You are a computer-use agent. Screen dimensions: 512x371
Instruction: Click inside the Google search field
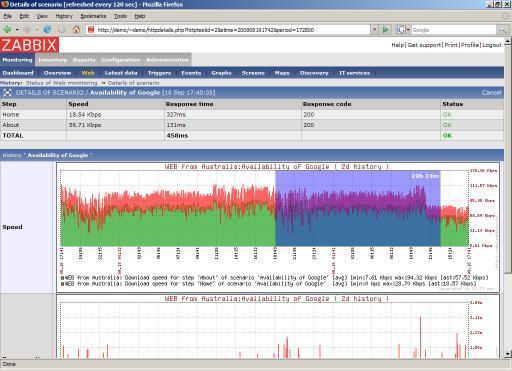pos(454,30)
